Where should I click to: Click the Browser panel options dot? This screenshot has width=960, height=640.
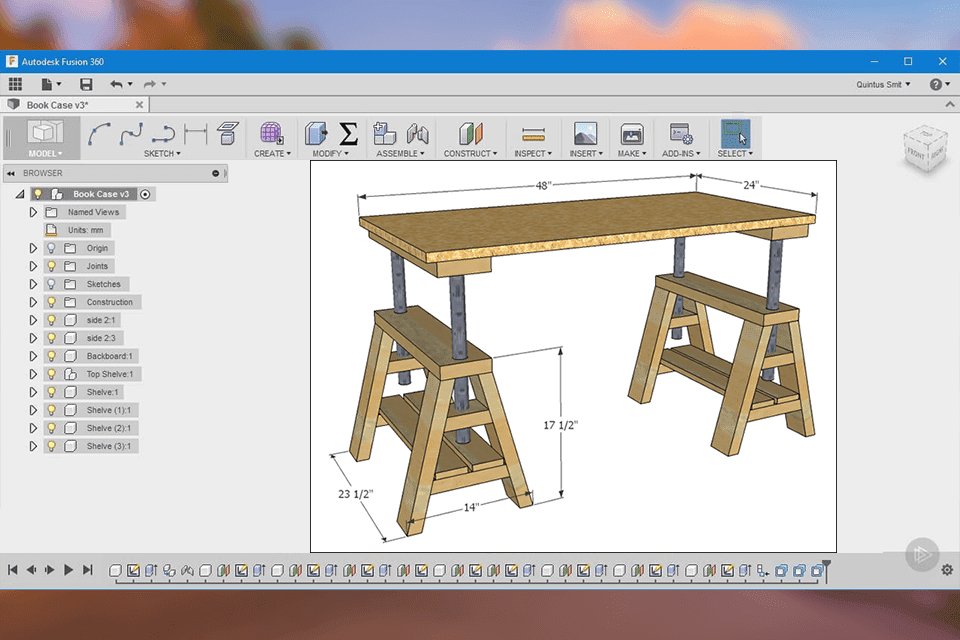tap(216, 173)
